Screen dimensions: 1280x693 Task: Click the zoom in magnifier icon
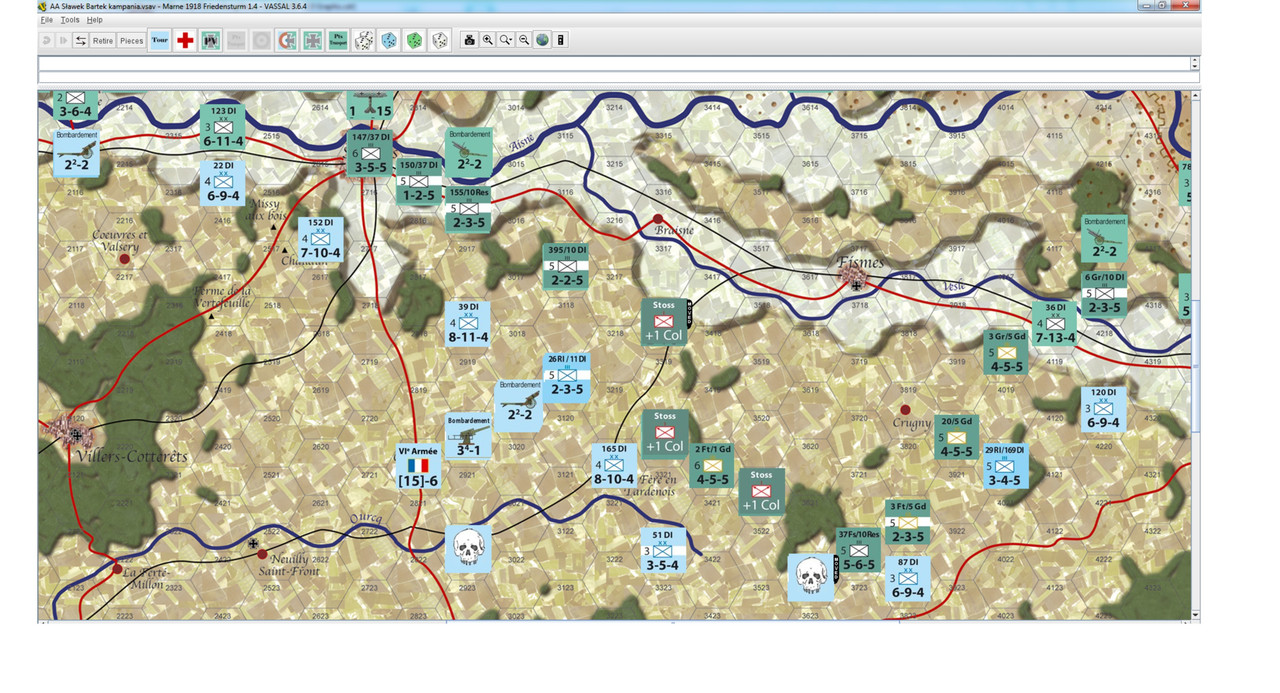[x=488, y=40]
